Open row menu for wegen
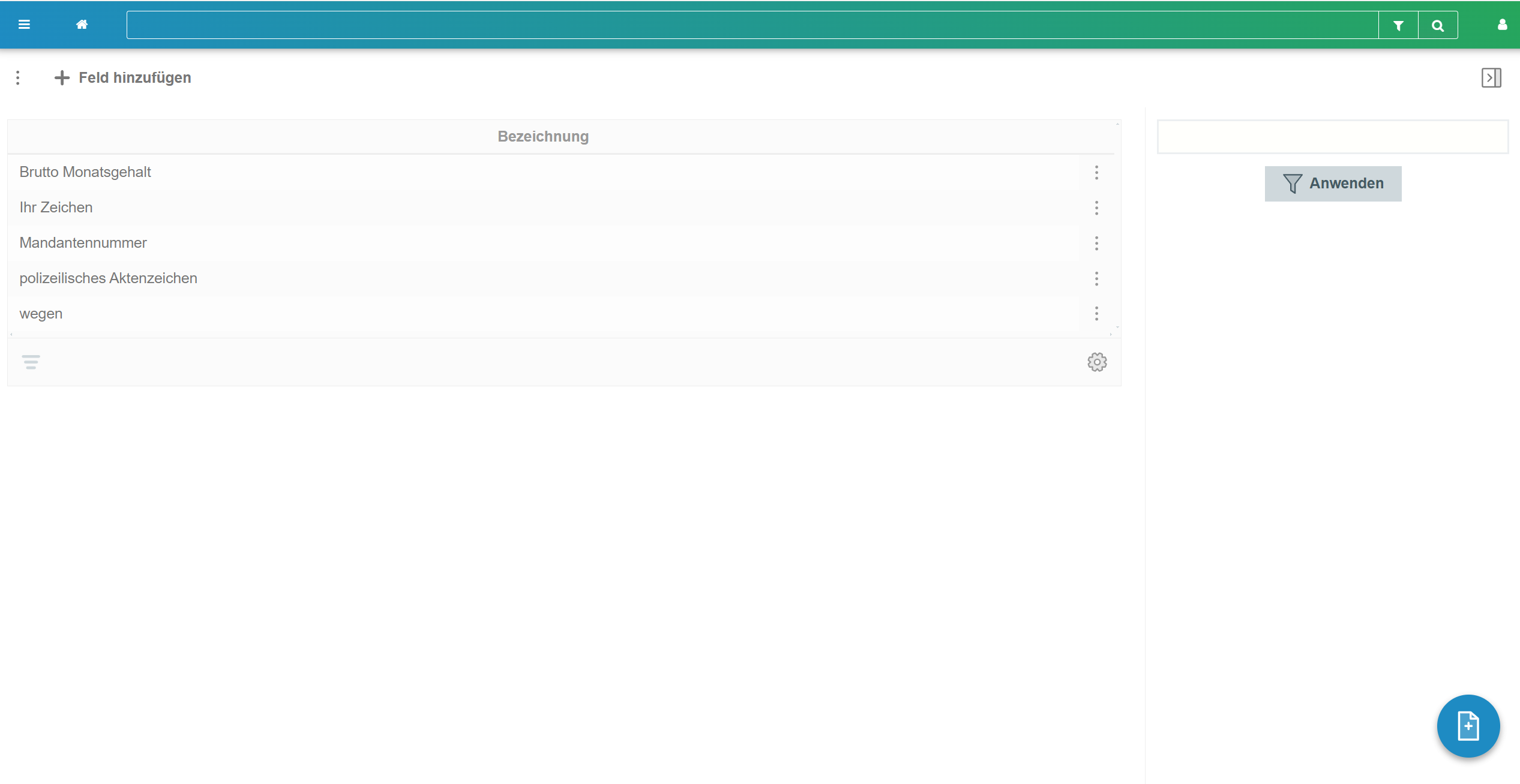The image size is (1520, 784). (1096, 314)
